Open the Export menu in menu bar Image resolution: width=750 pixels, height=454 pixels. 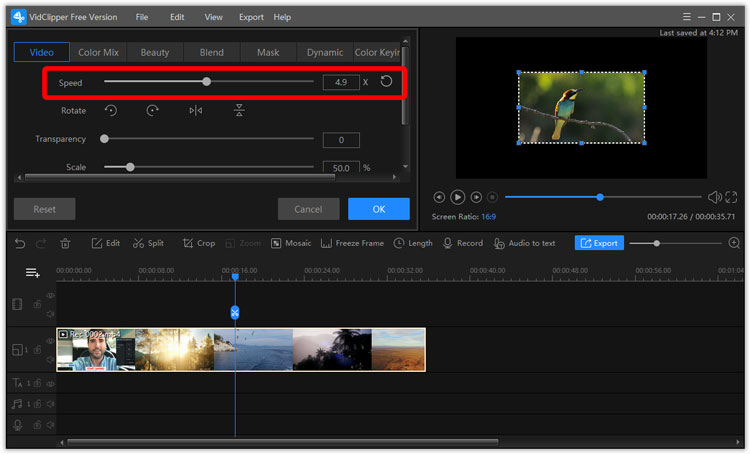[251, 17]
